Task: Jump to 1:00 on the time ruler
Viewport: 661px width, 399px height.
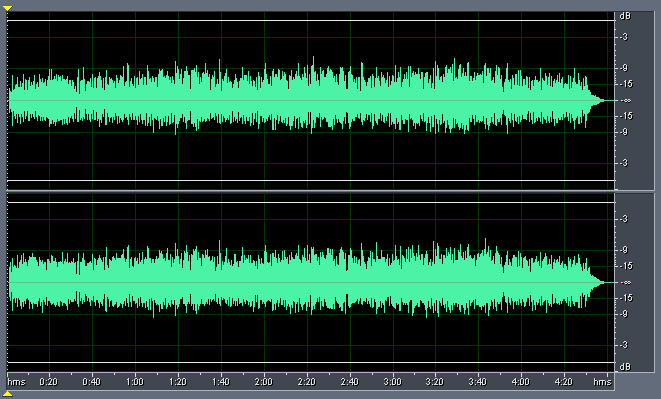Action: point(134,382)
